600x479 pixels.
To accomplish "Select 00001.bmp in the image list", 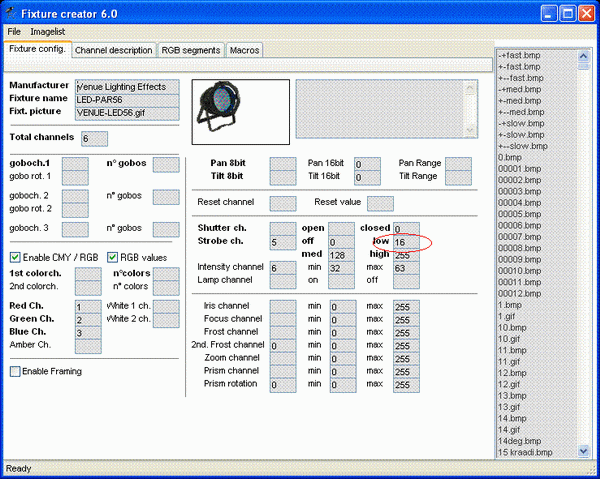I will (519, 168).
